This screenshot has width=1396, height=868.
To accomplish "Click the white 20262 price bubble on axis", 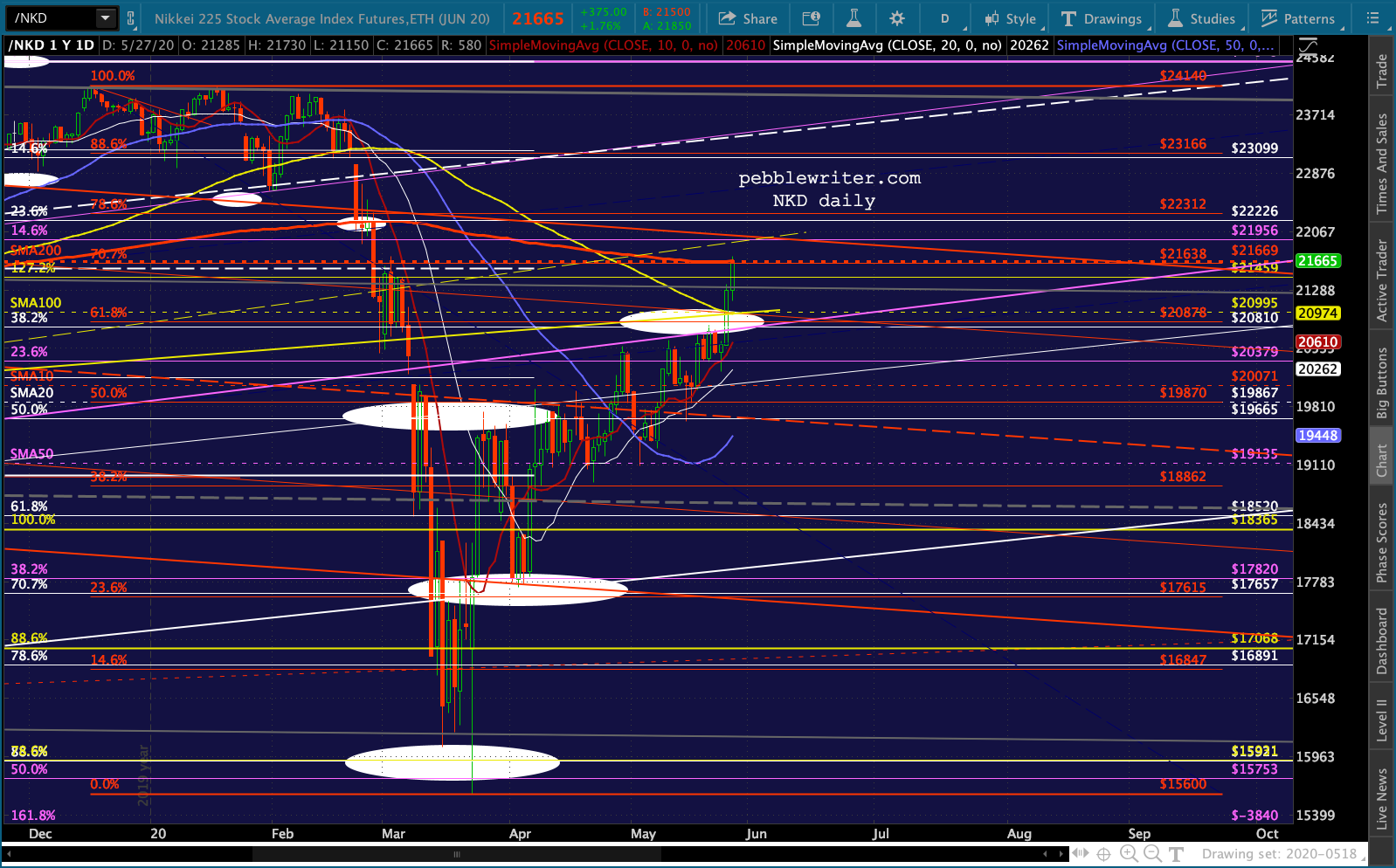I will pos(1317,369).
